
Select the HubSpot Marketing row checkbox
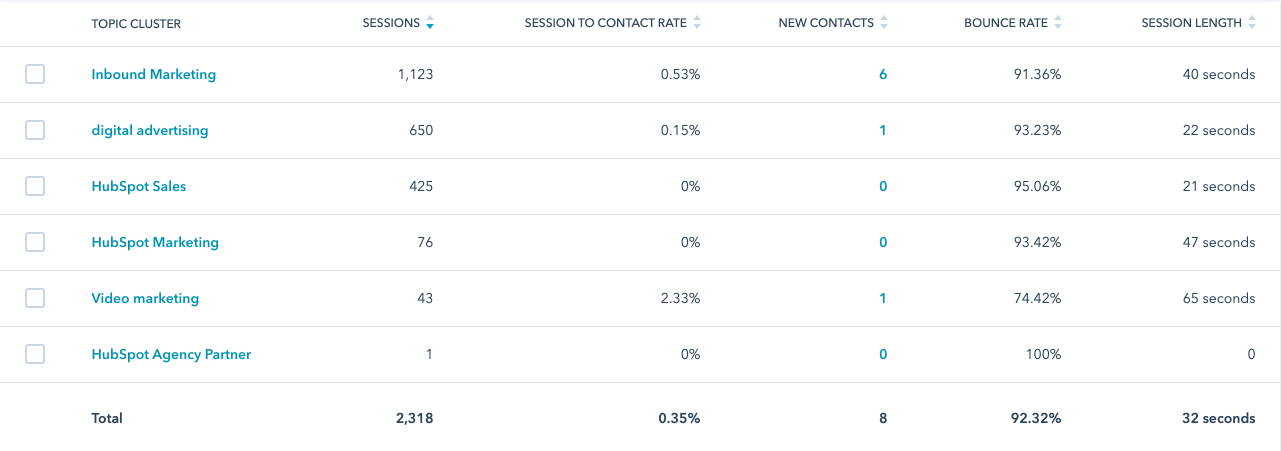point(35,242)
